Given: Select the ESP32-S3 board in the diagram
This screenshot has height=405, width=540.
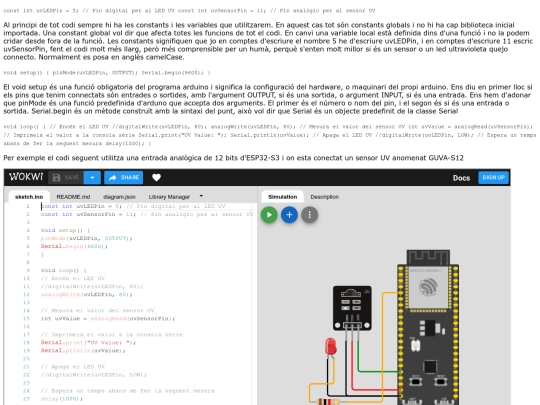Looking at the screenshot, I should click(x=428, y=327).
